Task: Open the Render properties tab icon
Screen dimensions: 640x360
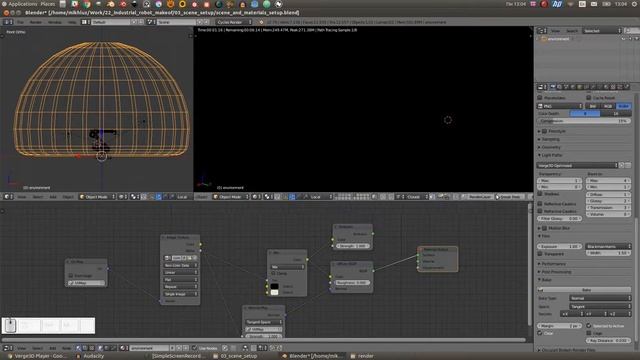Action: coord(553,87)
